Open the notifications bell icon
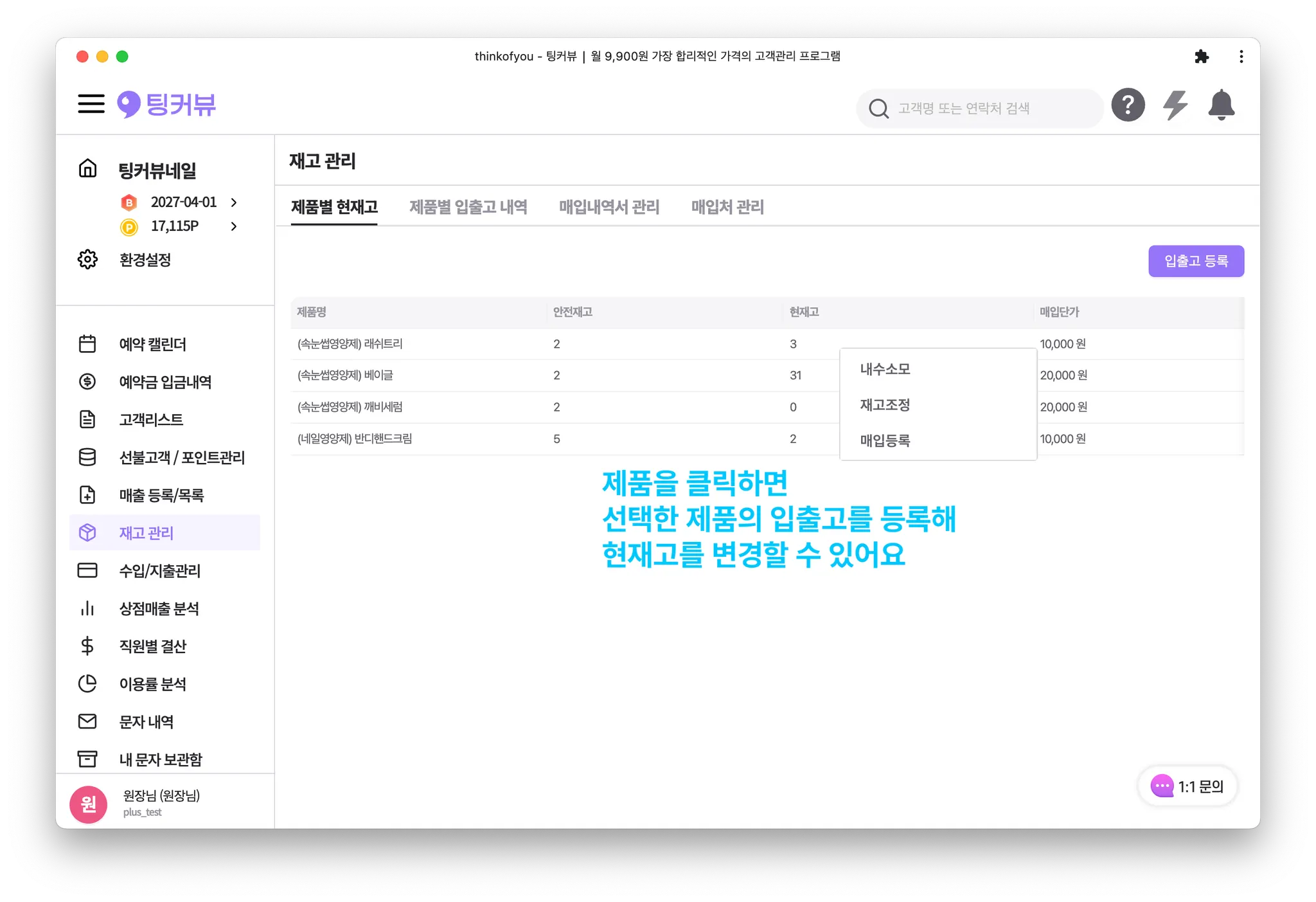 (x=1221, y=105)
